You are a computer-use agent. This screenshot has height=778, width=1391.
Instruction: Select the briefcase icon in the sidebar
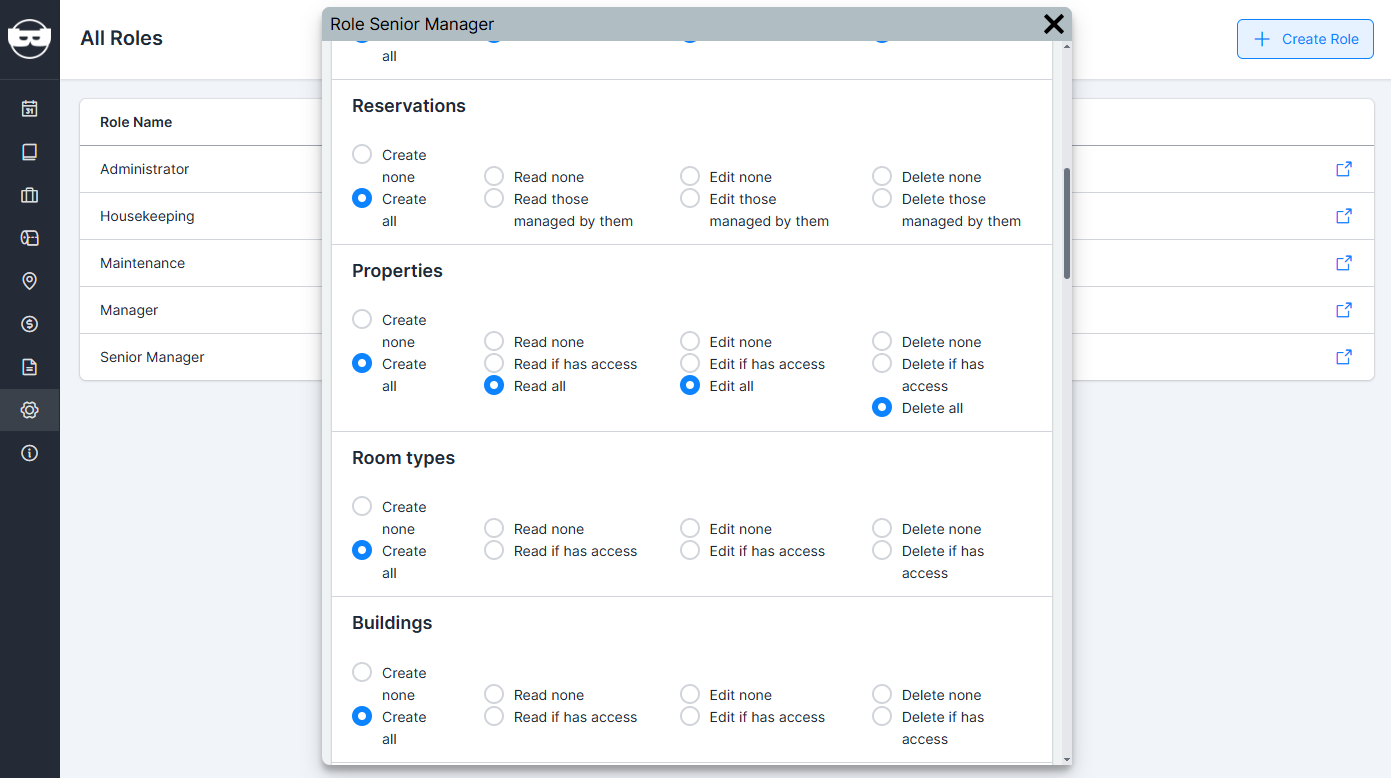pos(29,195)
